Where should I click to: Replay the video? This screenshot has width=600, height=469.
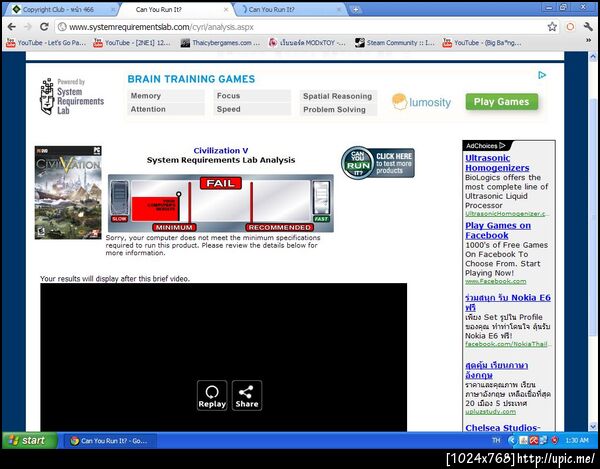(212, 396)
